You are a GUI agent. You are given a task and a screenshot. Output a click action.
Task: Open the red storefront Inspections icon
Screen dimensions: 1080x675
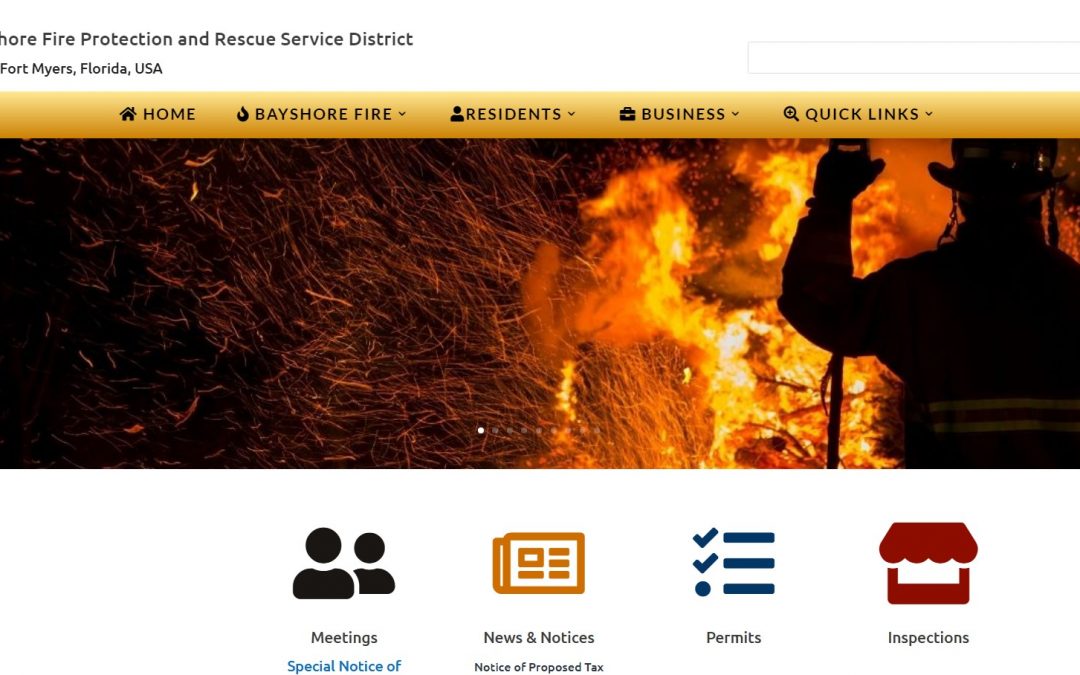[928, 563]
